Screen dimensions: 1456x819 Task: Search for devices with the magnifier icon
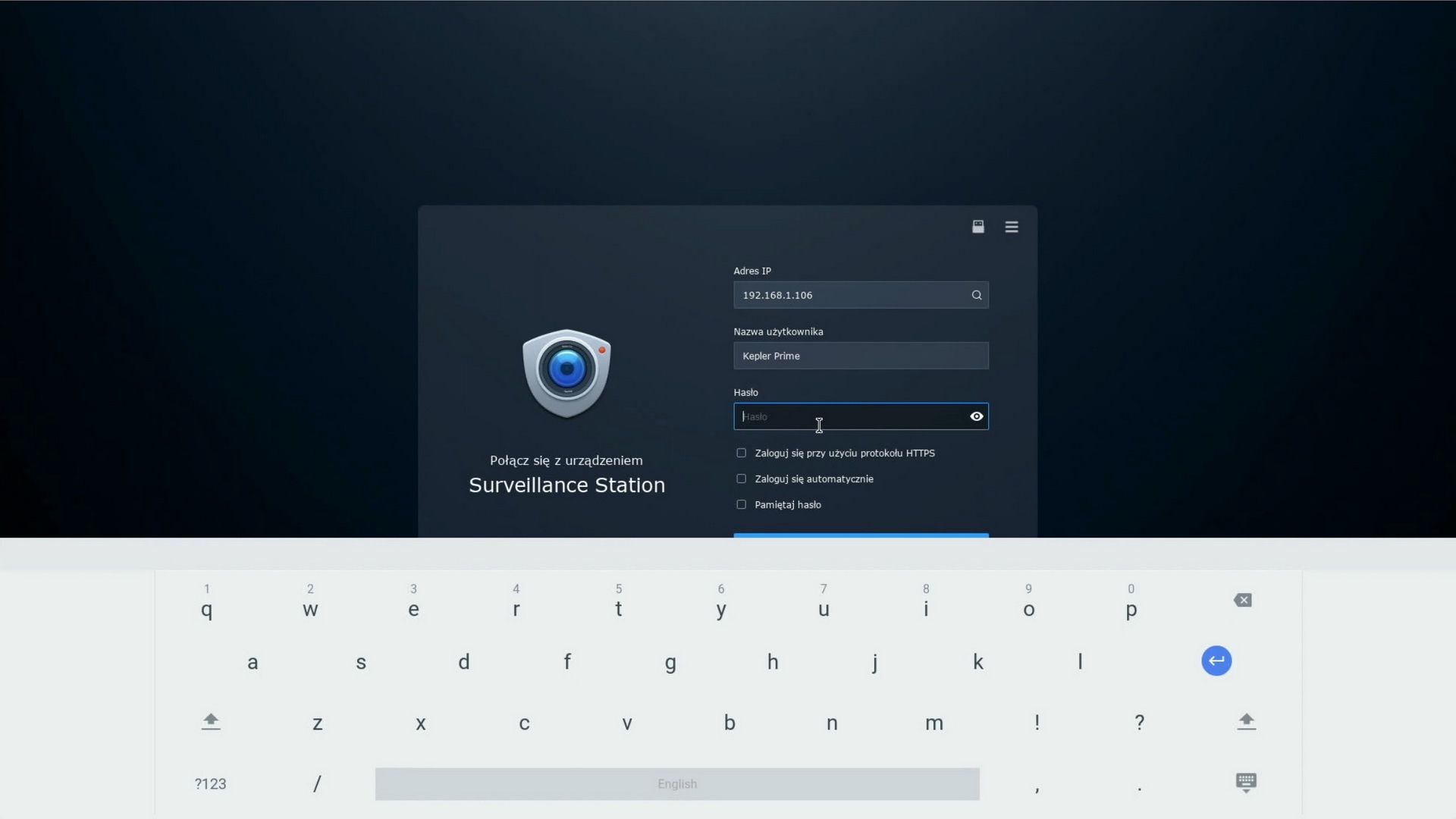(977, 295)
